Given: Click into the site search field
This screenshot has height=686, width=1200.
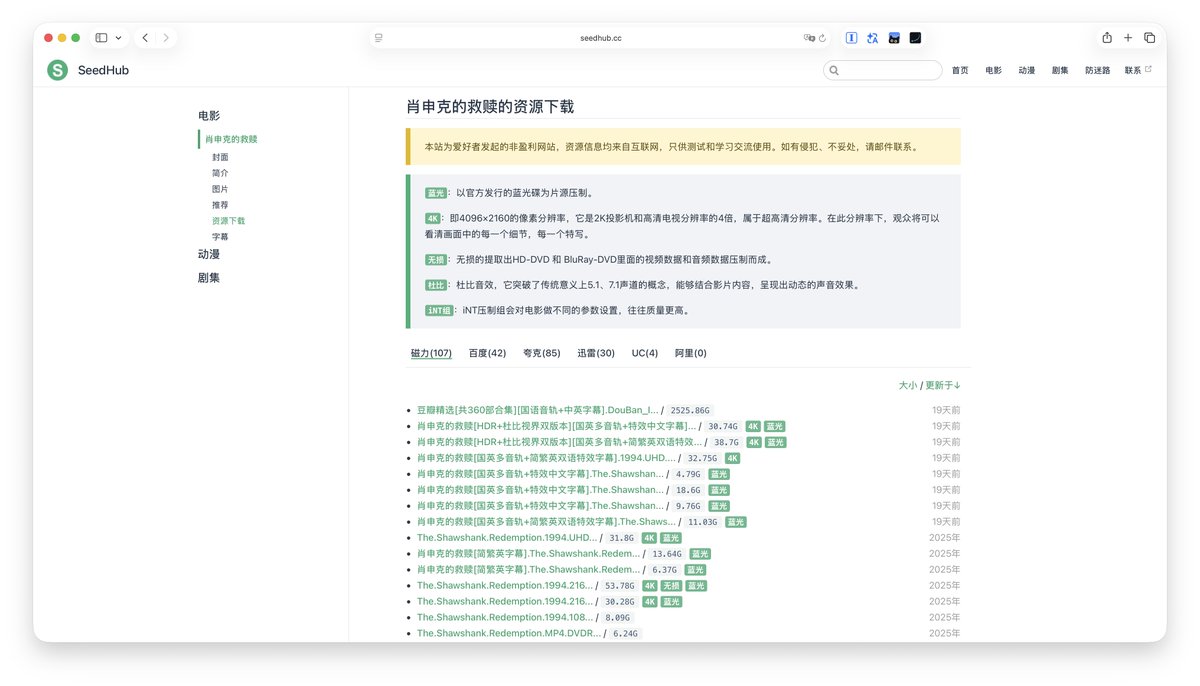Looking at the screenshot, I should click(882, 70).
